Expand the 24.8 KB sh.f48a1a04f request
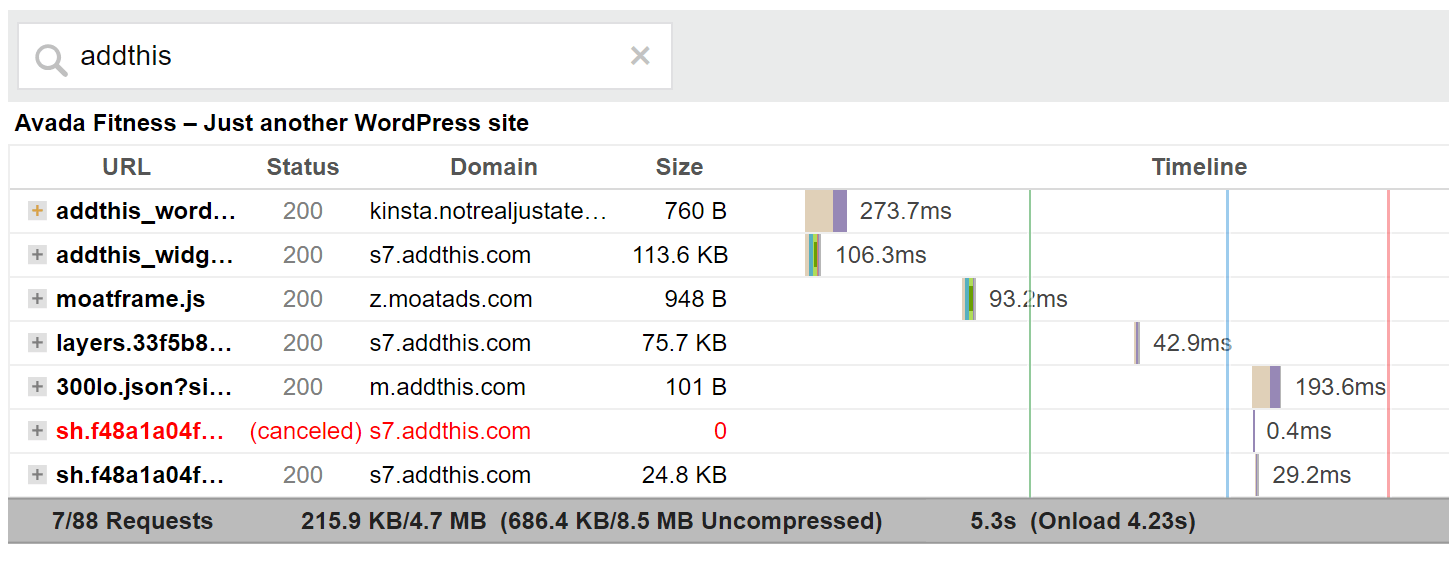1449x575 pixels. [37, 475]
